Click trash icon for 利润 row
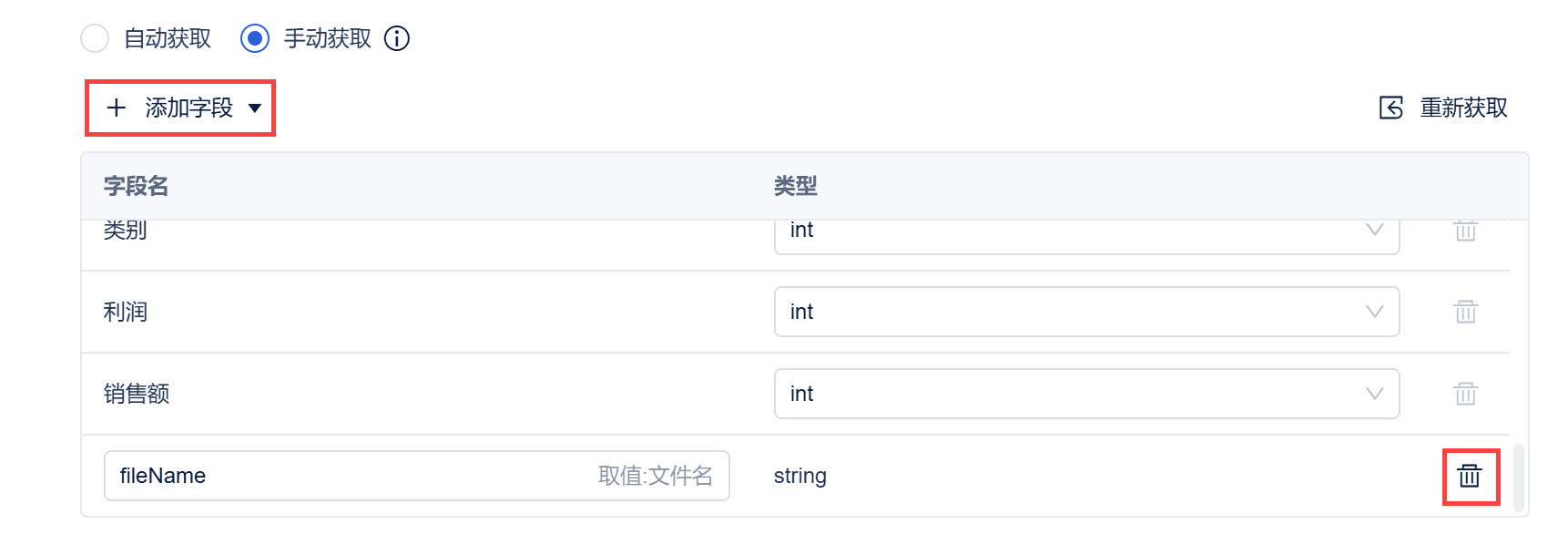 (x=1465, y=312)
